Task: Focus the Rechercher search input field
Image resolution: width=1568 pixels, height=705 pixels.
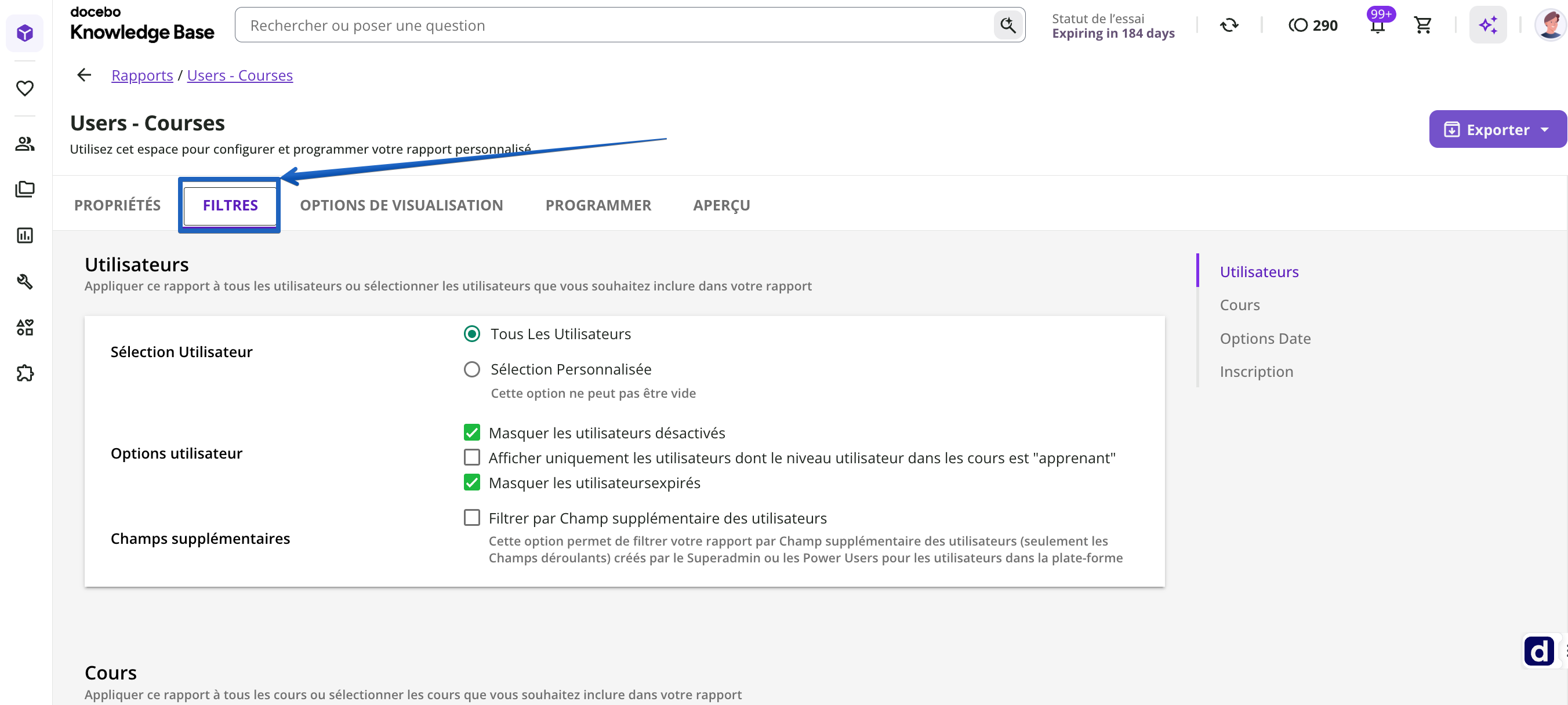Action: [615, 26]
